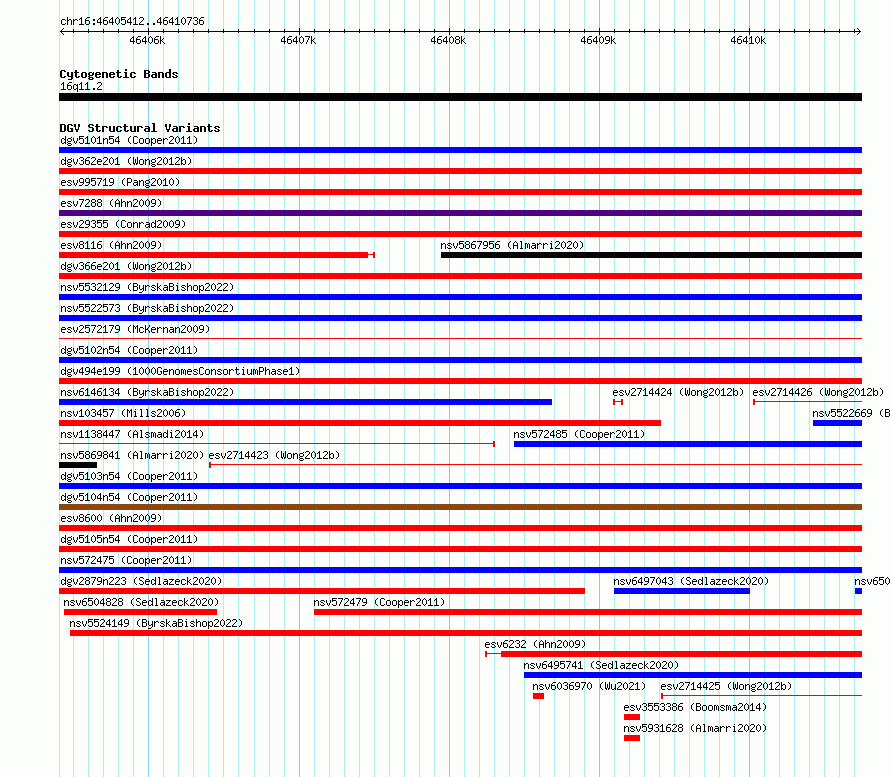Click nsv5524149 (ByrskaBishop2022) label

156,623
